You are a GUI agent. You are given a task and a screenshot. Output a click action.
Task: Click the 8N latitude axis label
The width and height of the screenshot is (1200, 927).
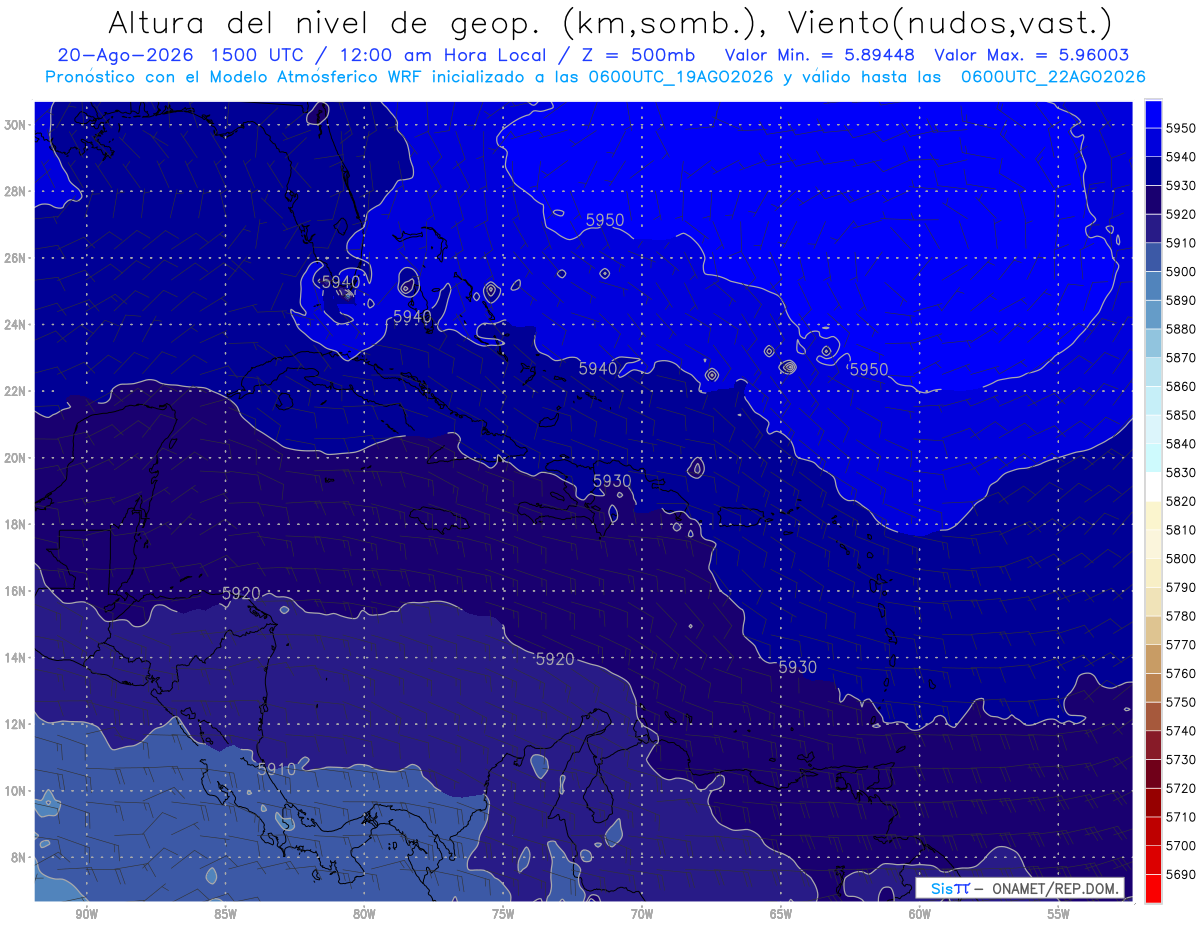point(20,858)
